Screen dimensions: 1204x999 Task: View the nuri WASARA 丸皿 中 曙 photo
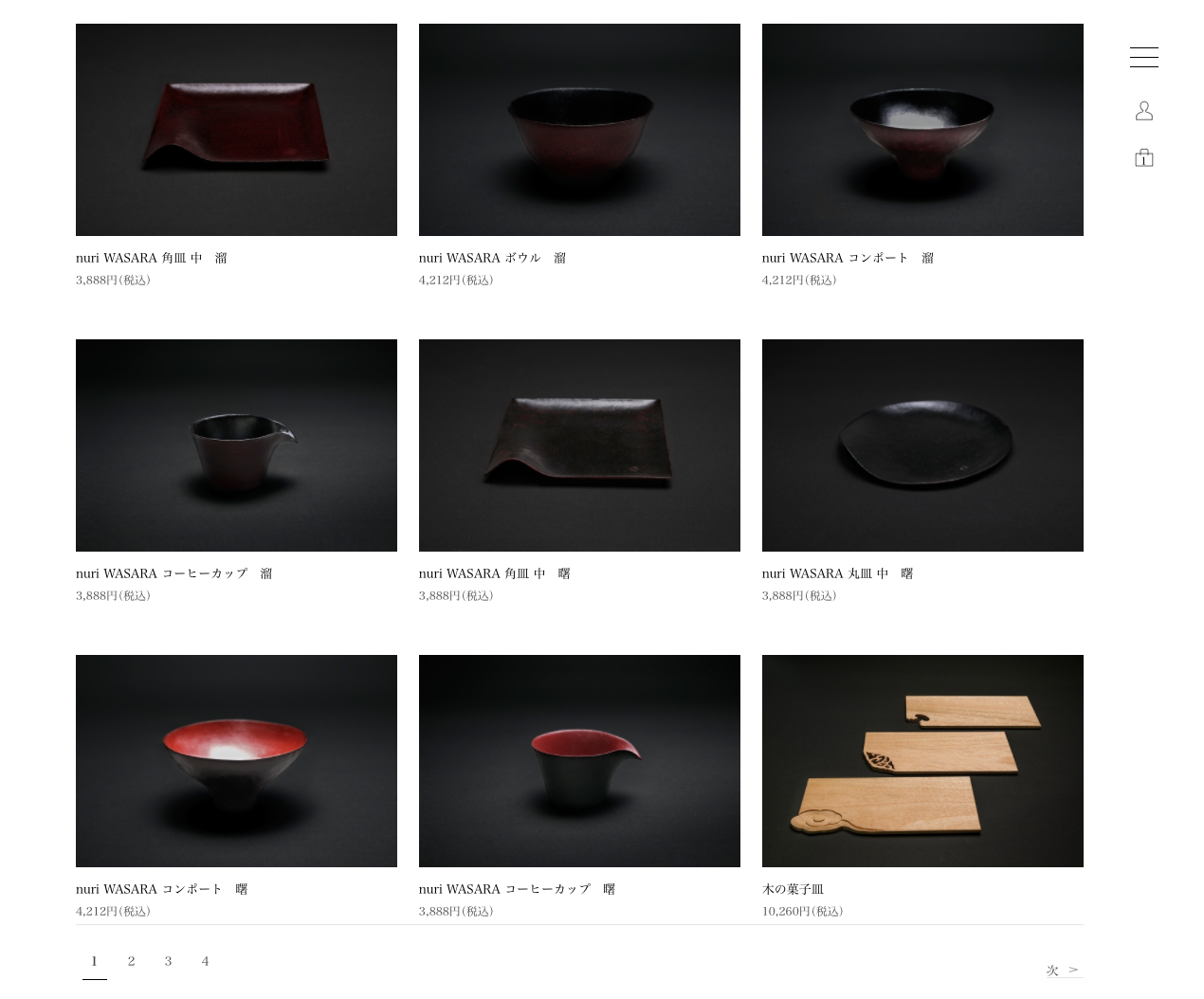pyautogui.click(x=922, y=445)
